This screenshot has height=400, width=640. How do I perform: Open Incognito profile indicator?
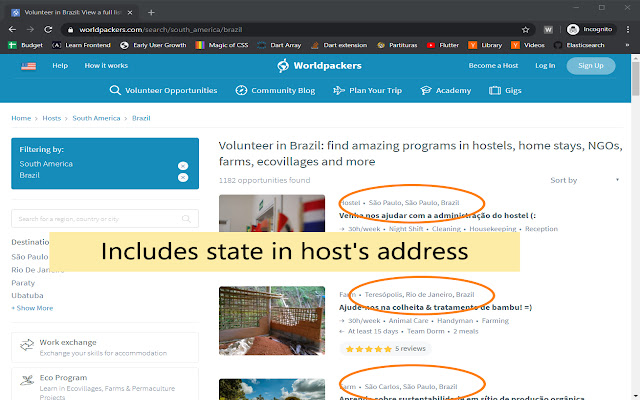pyautogui.click(x=589, y=29)
